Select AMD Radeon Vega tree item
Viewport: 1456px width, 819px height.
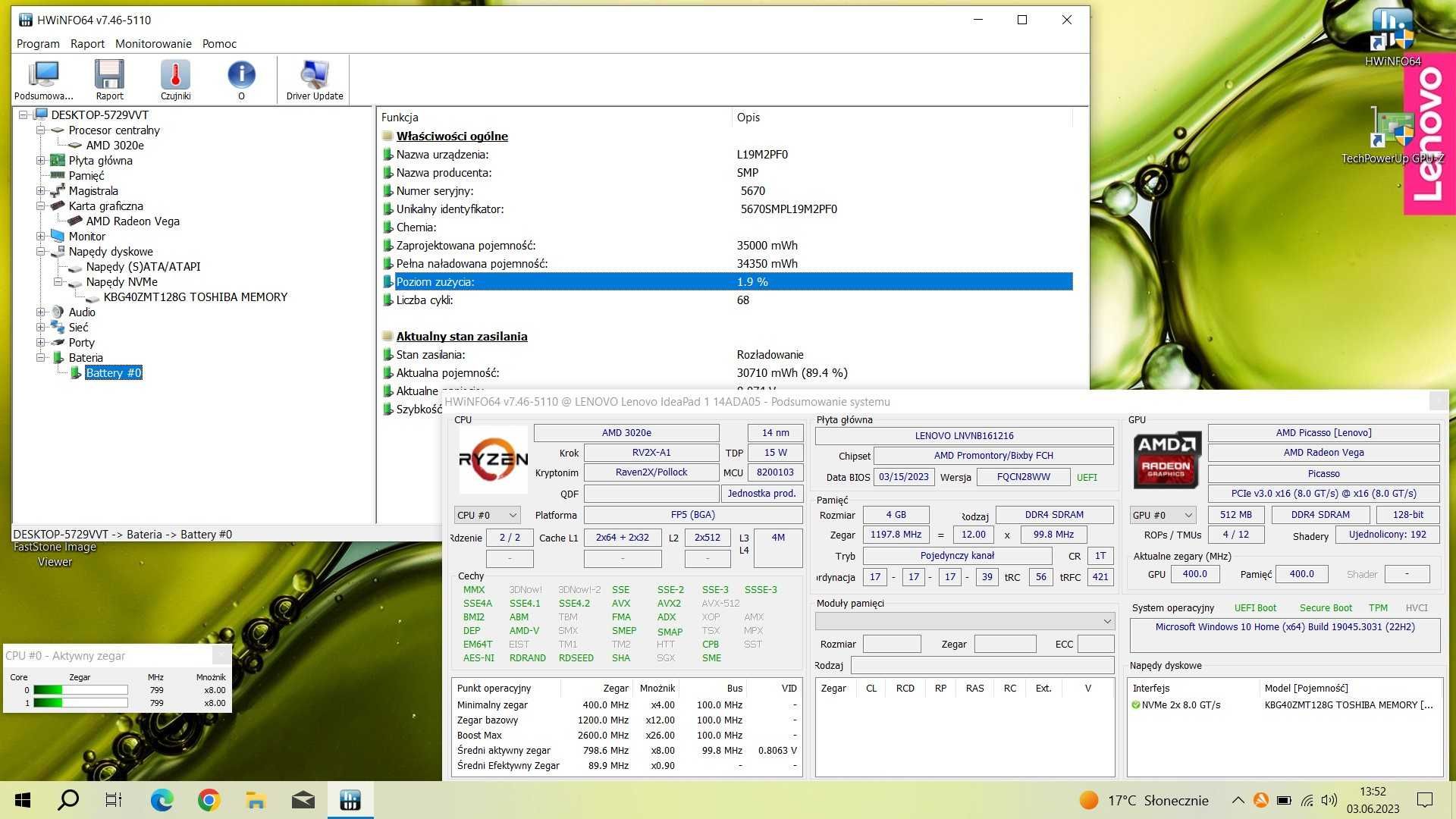click(x=133, y=221)
